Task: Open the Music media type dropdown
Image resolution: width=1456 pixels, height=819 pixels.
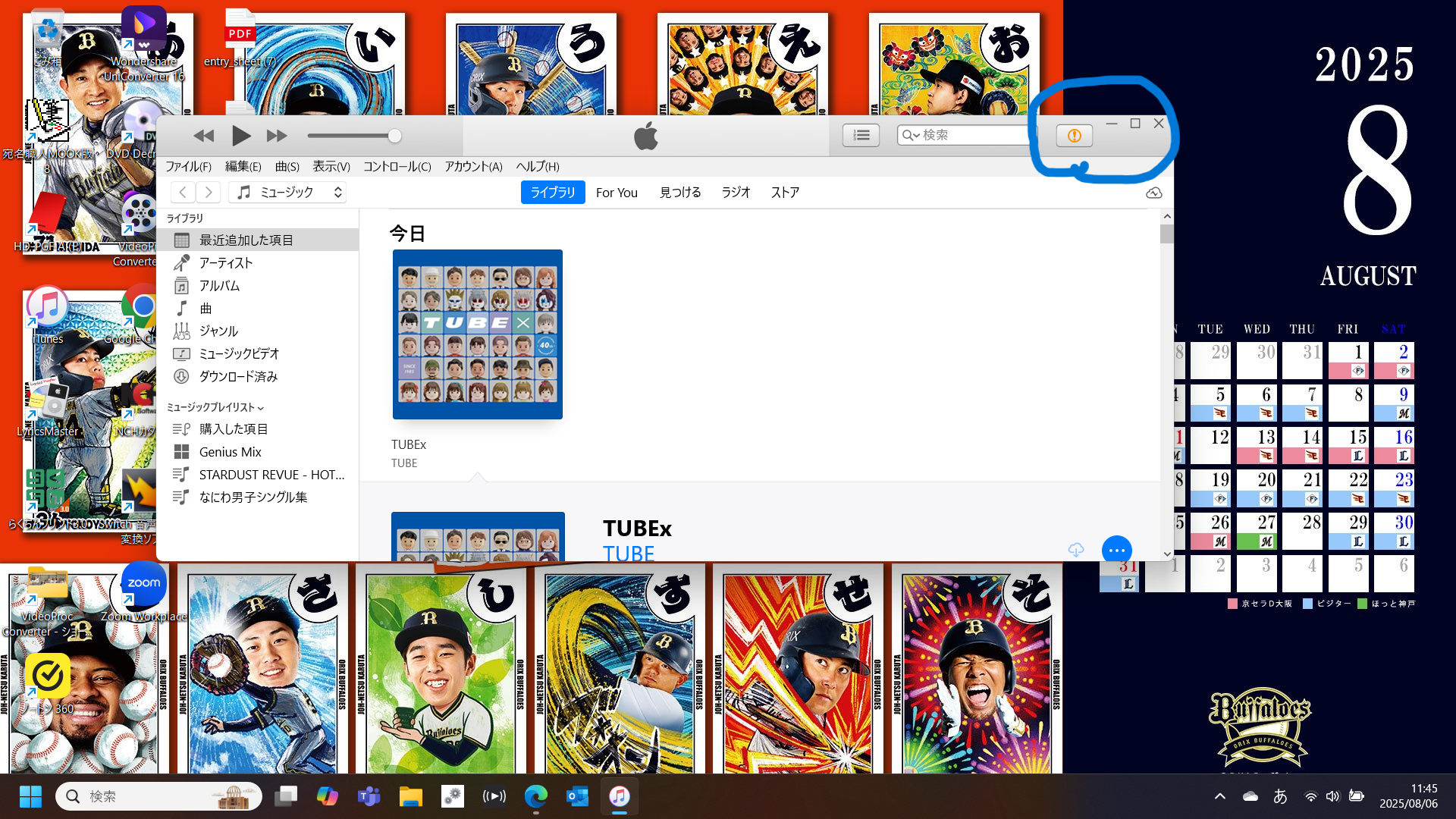Action: (x=288, y=193)
